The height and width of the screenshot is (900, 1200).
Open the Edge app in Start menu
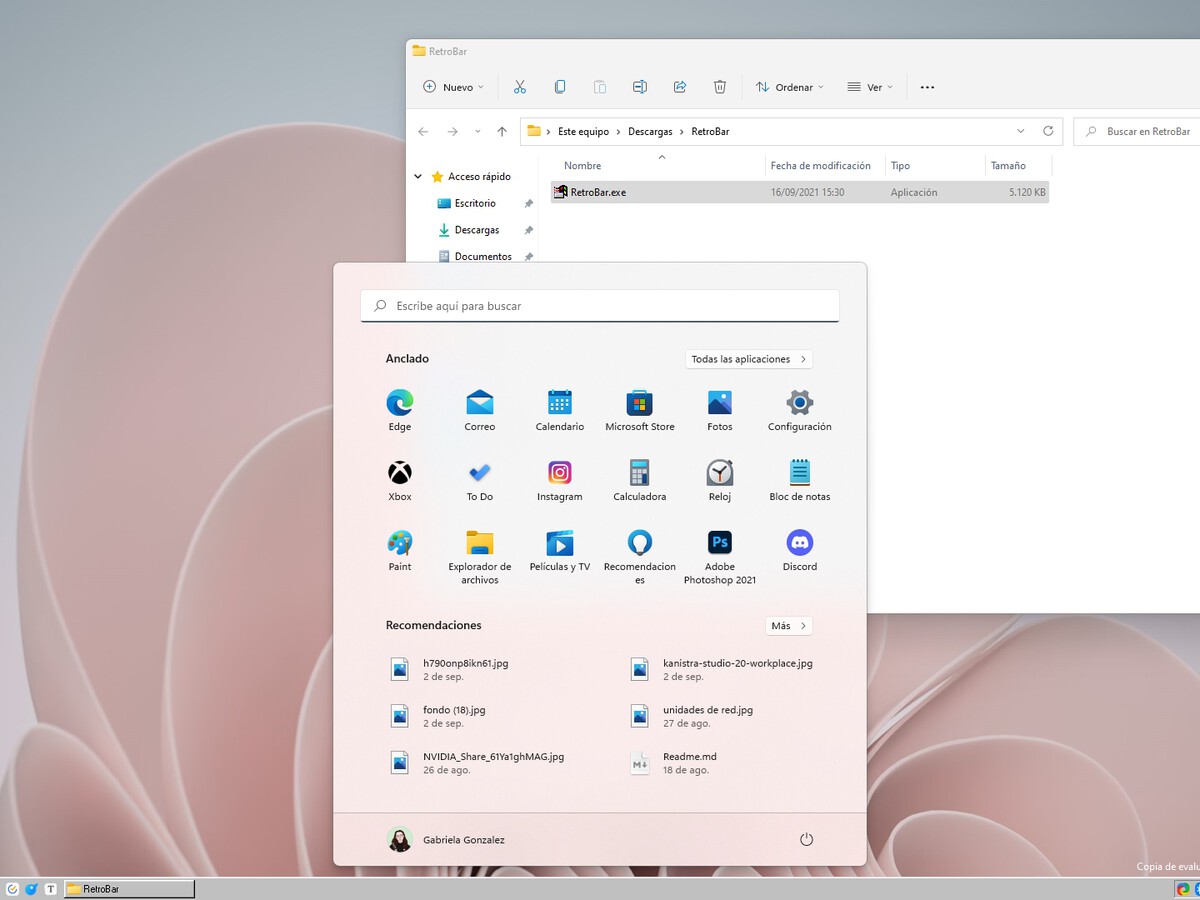click(400, 410)
